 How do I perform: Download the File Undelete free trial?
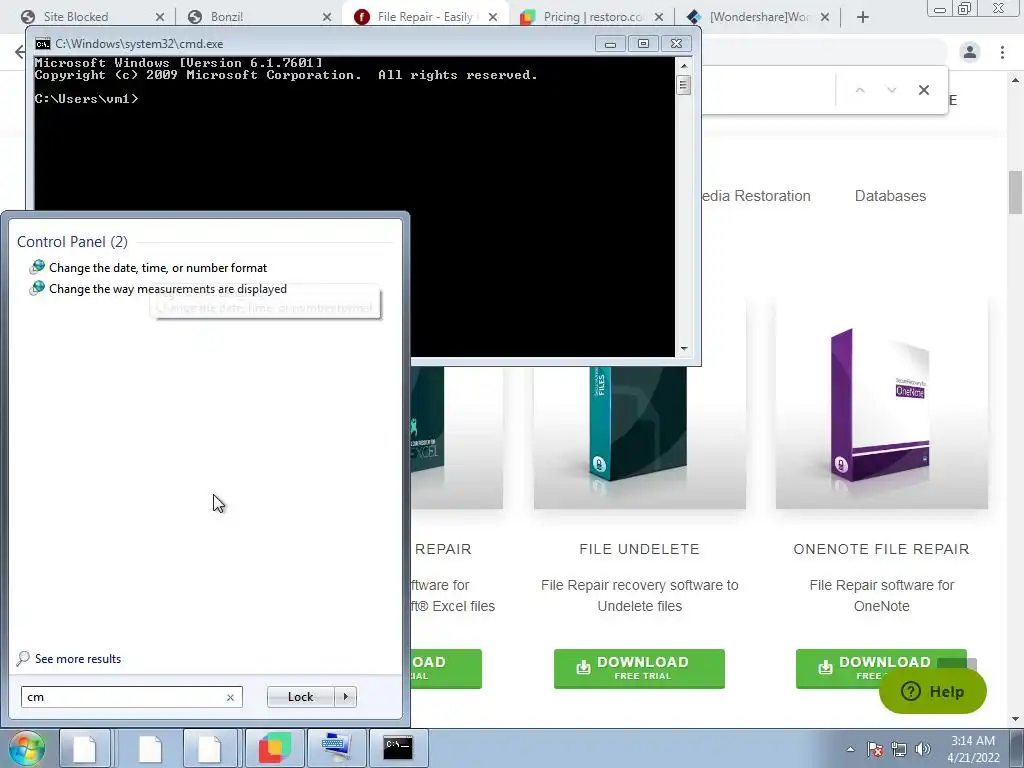[639, 669]
